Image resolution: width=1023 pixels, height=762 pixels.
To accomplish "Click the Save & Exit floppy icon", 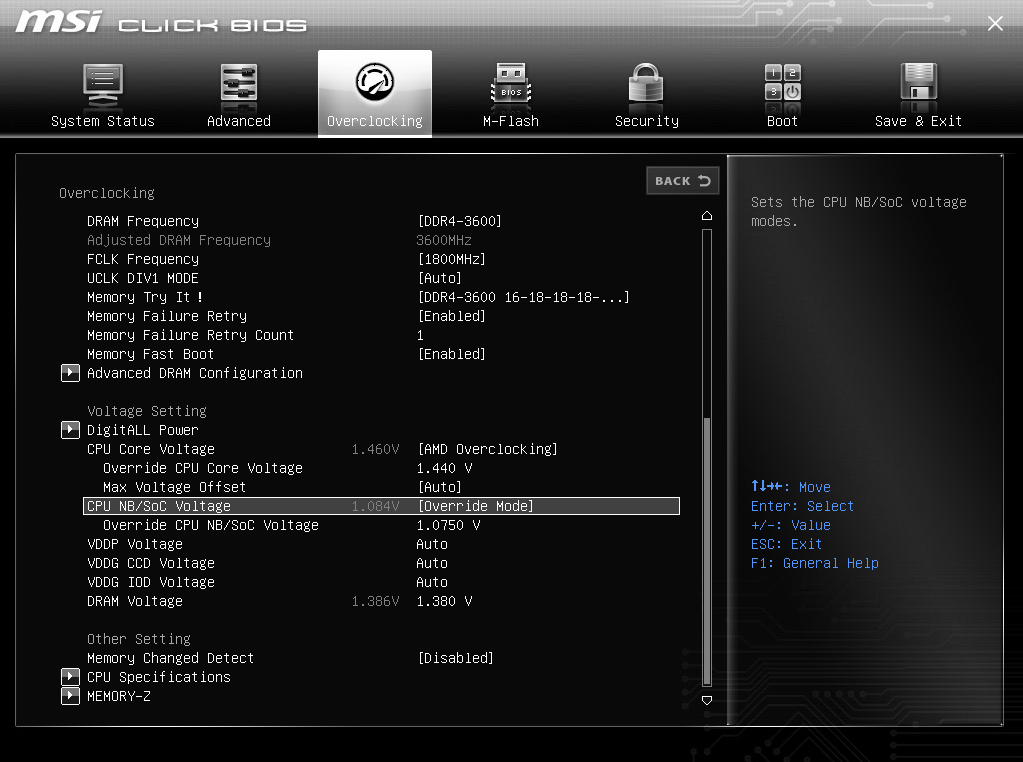I will 919,83.
